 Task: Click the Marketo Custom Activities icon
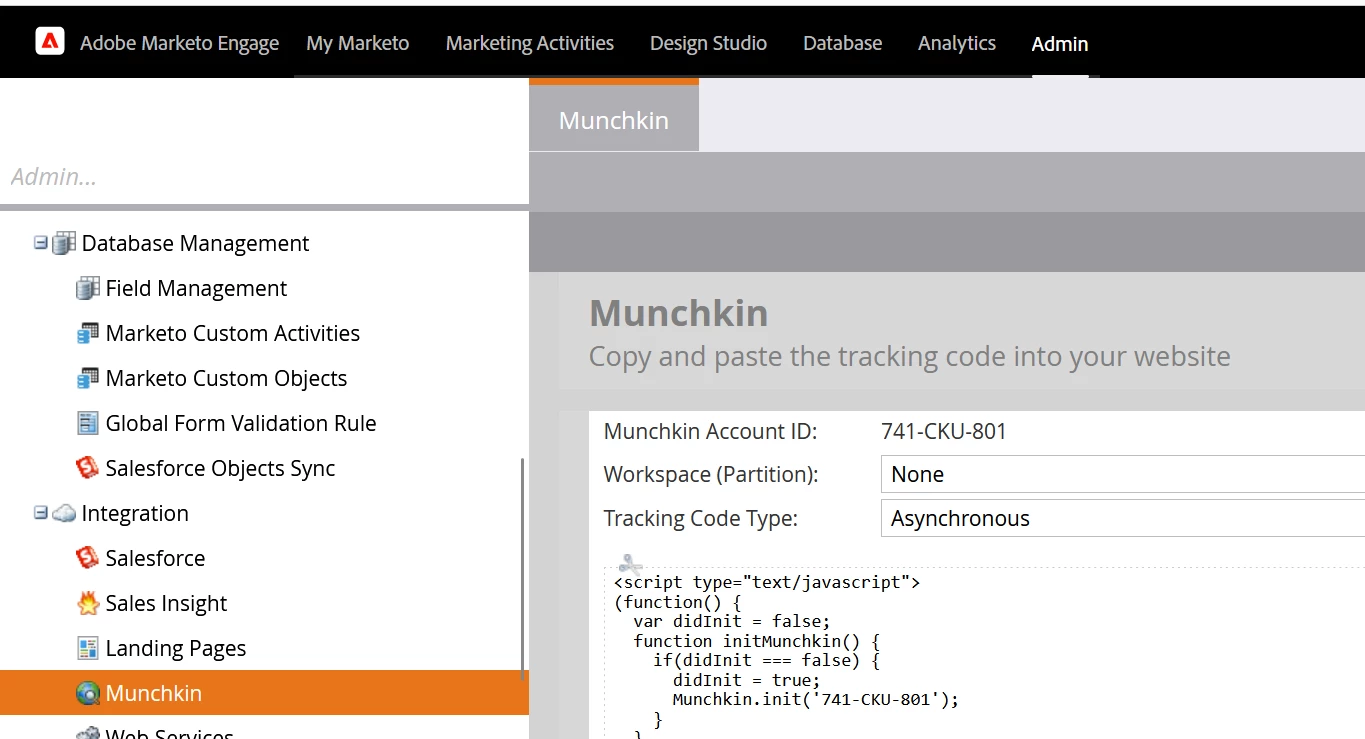coord(88,333)
